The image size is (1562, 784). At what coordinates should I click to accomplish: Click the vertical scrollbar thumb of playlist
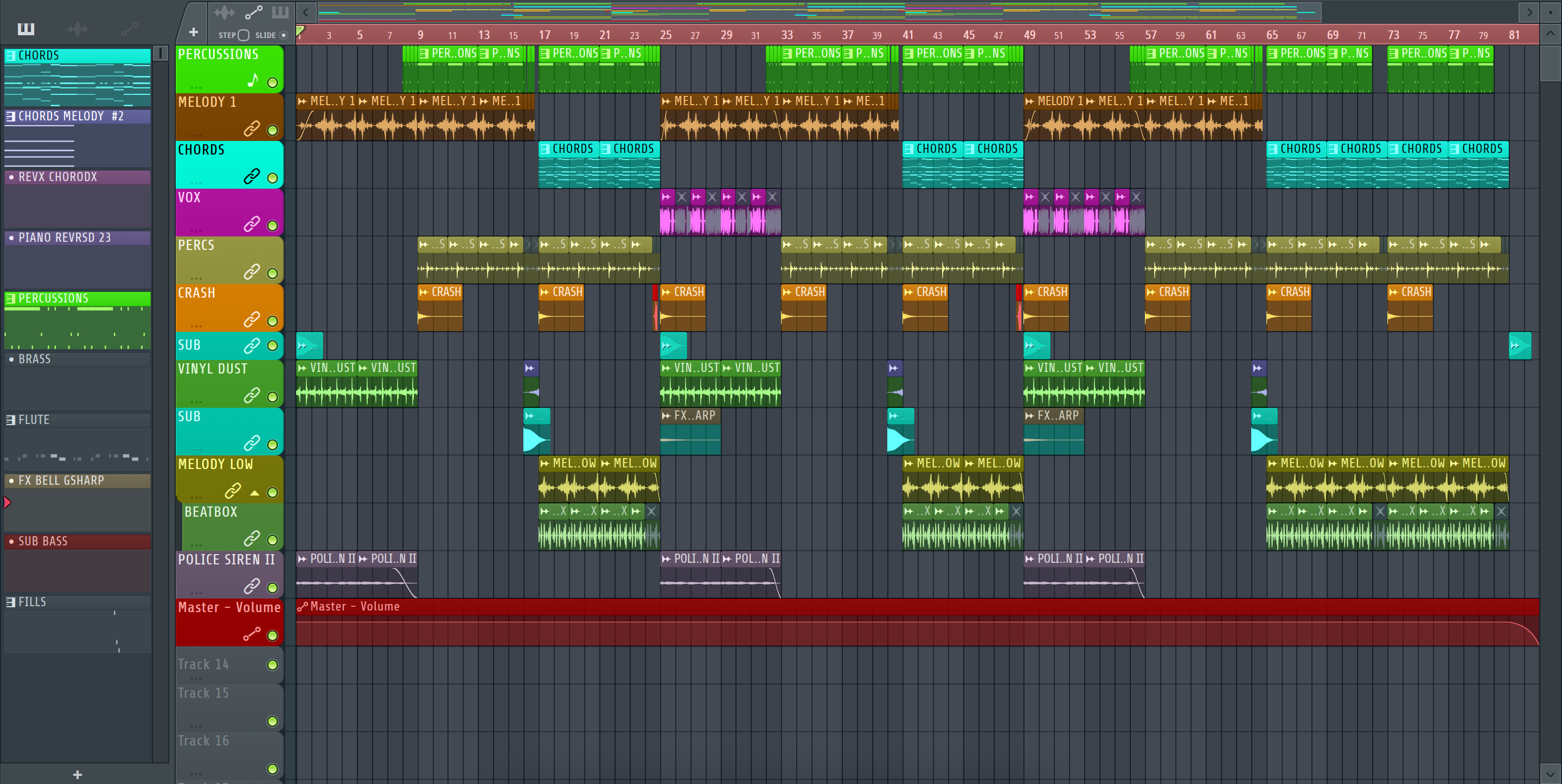click(x=1550, y=62)
